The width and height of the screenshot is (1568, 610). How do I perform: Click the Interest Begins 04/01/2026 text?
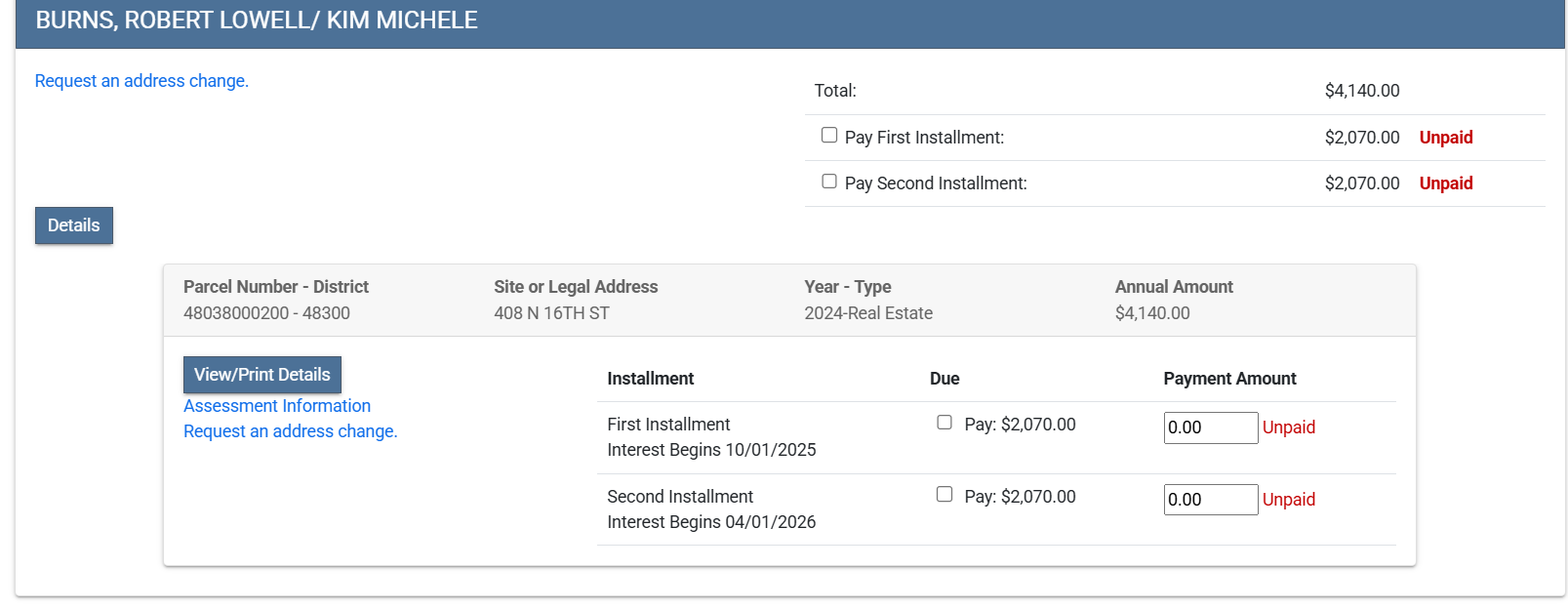coord(711,522)
